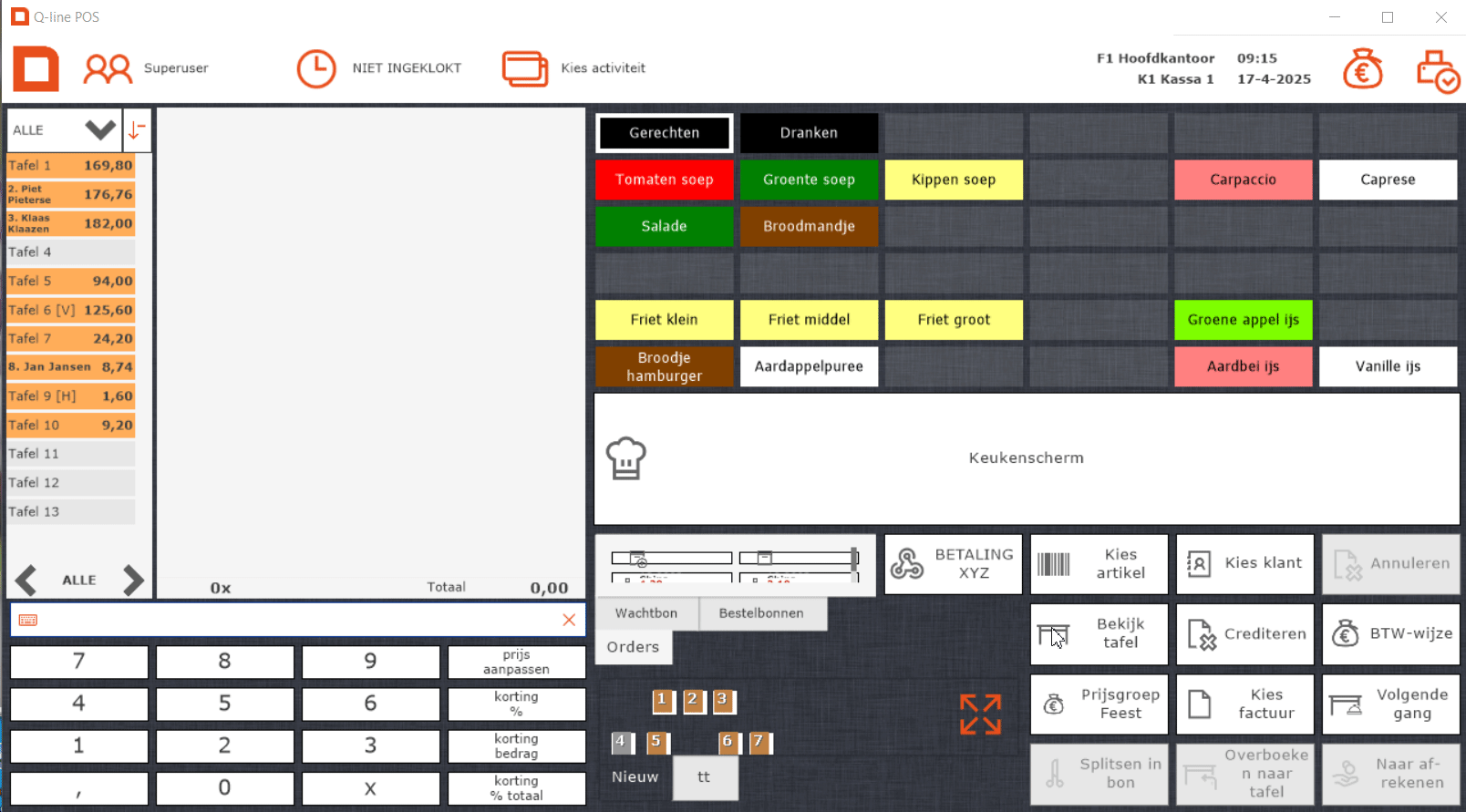This screenshot has height=812, width=1466.
Task: Click the chef hat Keukenscherm icon
Action: (626, 457)
